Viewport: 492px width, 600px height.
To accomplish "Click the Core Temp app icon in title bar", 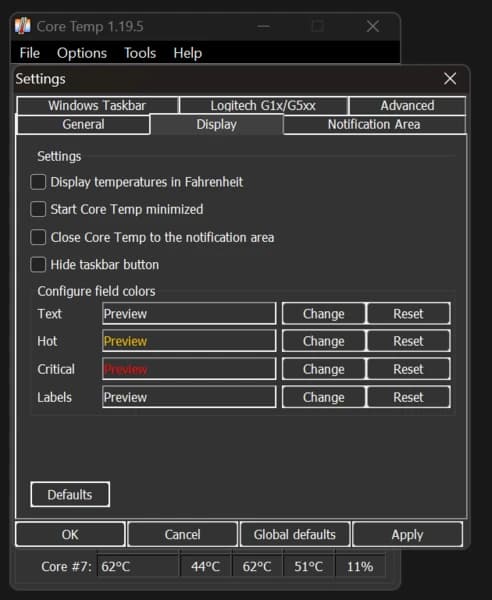I will point(22,26).
